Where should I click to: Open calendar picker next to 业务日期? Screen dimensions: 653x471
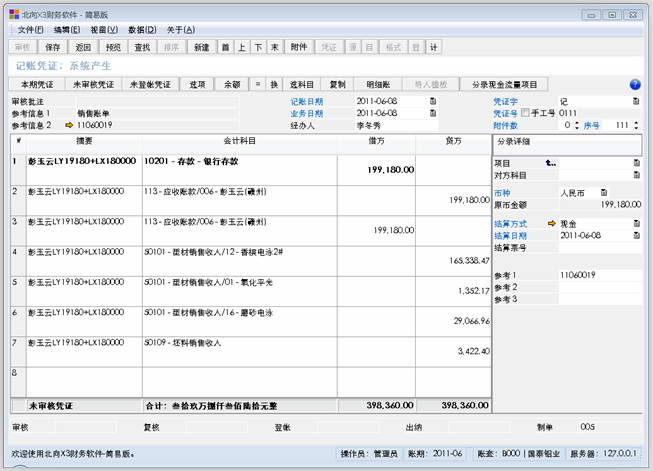pos(433,113)
